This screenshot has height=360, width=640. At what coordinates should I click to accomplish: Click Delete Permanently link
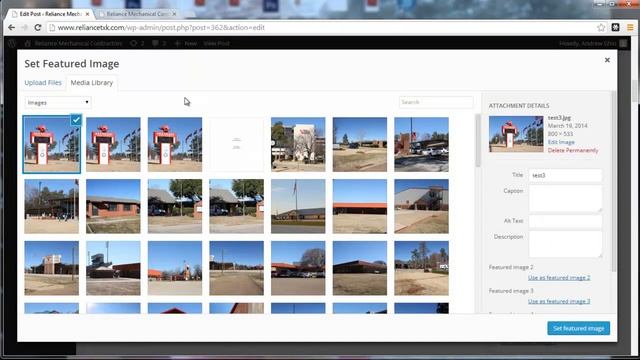[573, 150]
